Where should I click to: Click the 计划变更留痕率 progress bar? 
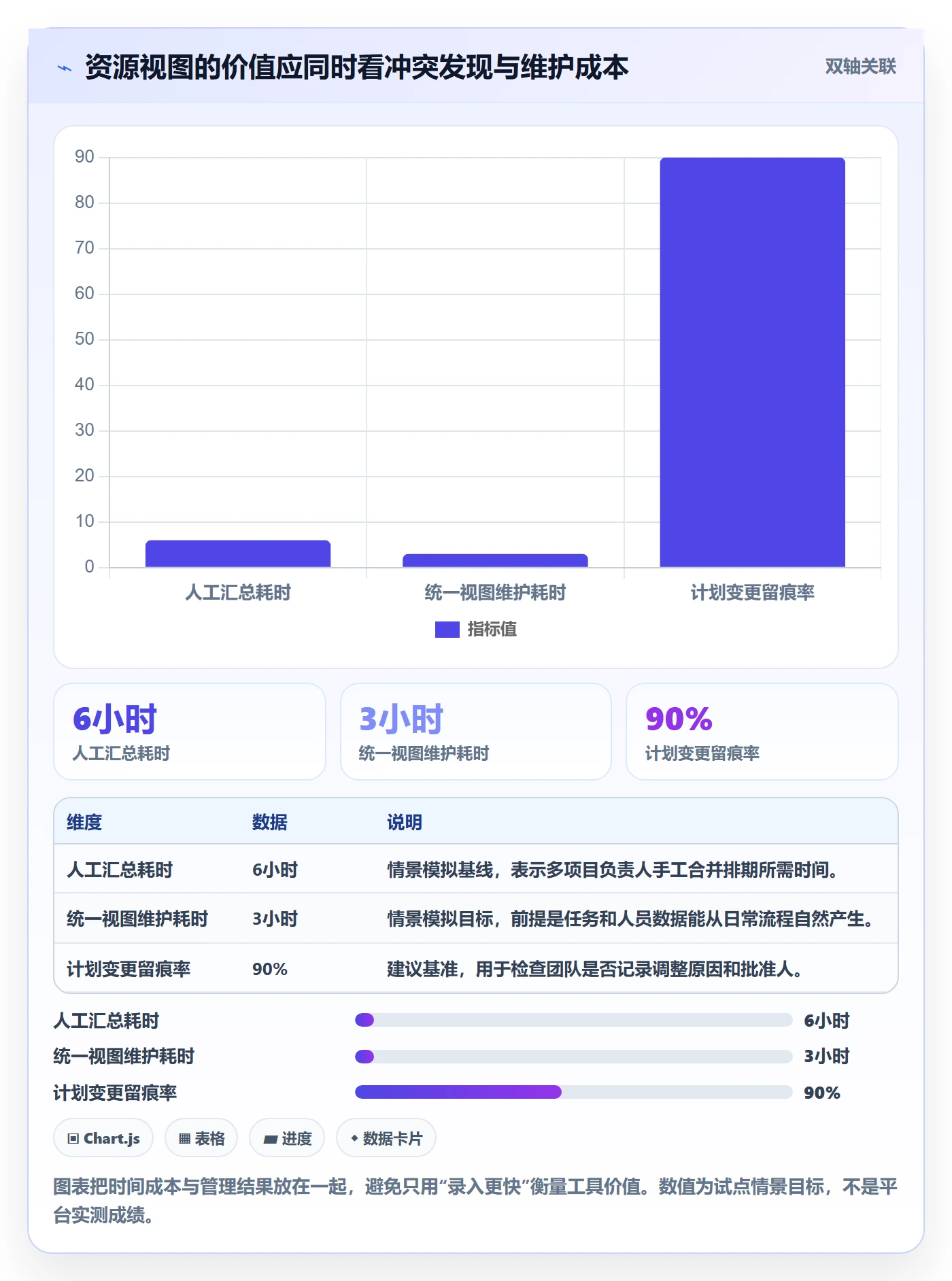tap(574, 1092)
